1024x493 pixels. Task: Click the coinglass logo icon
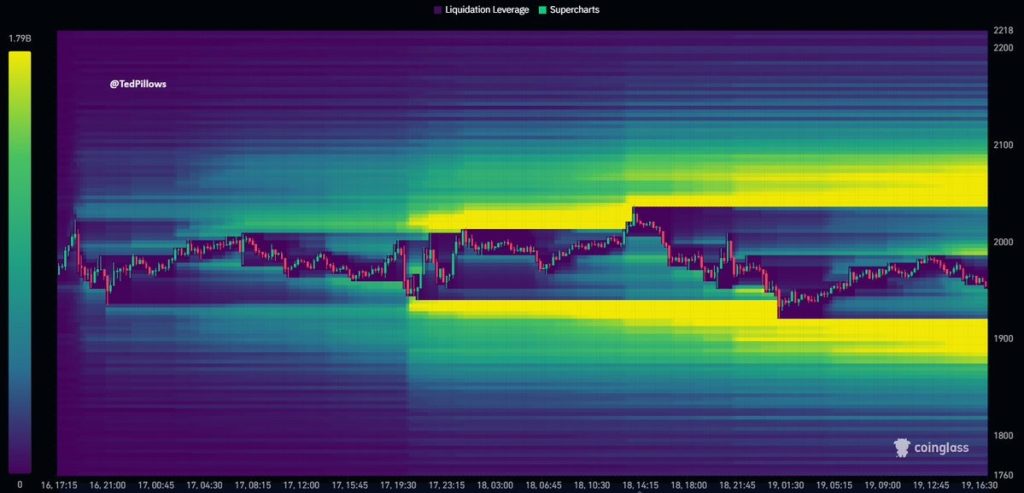coord(901,448)
